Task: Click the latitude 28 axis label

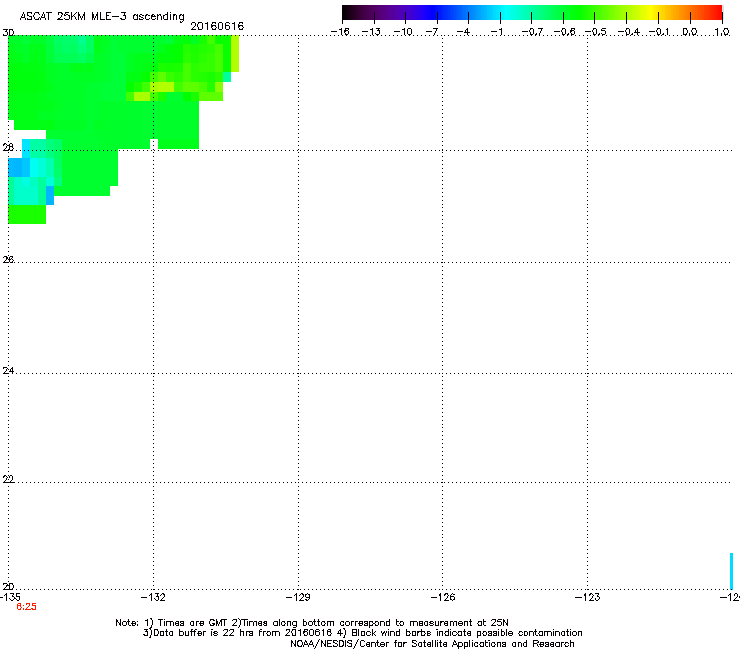Action: [x=8, y=148]
